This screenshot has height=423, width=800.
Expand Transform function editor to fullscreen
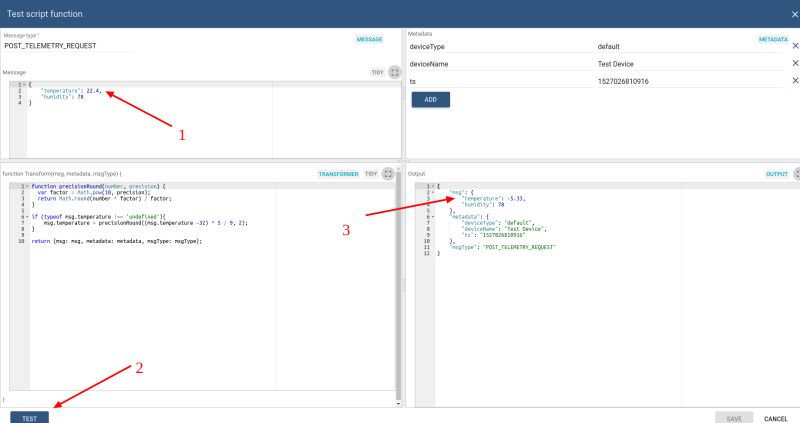point(388,174)
